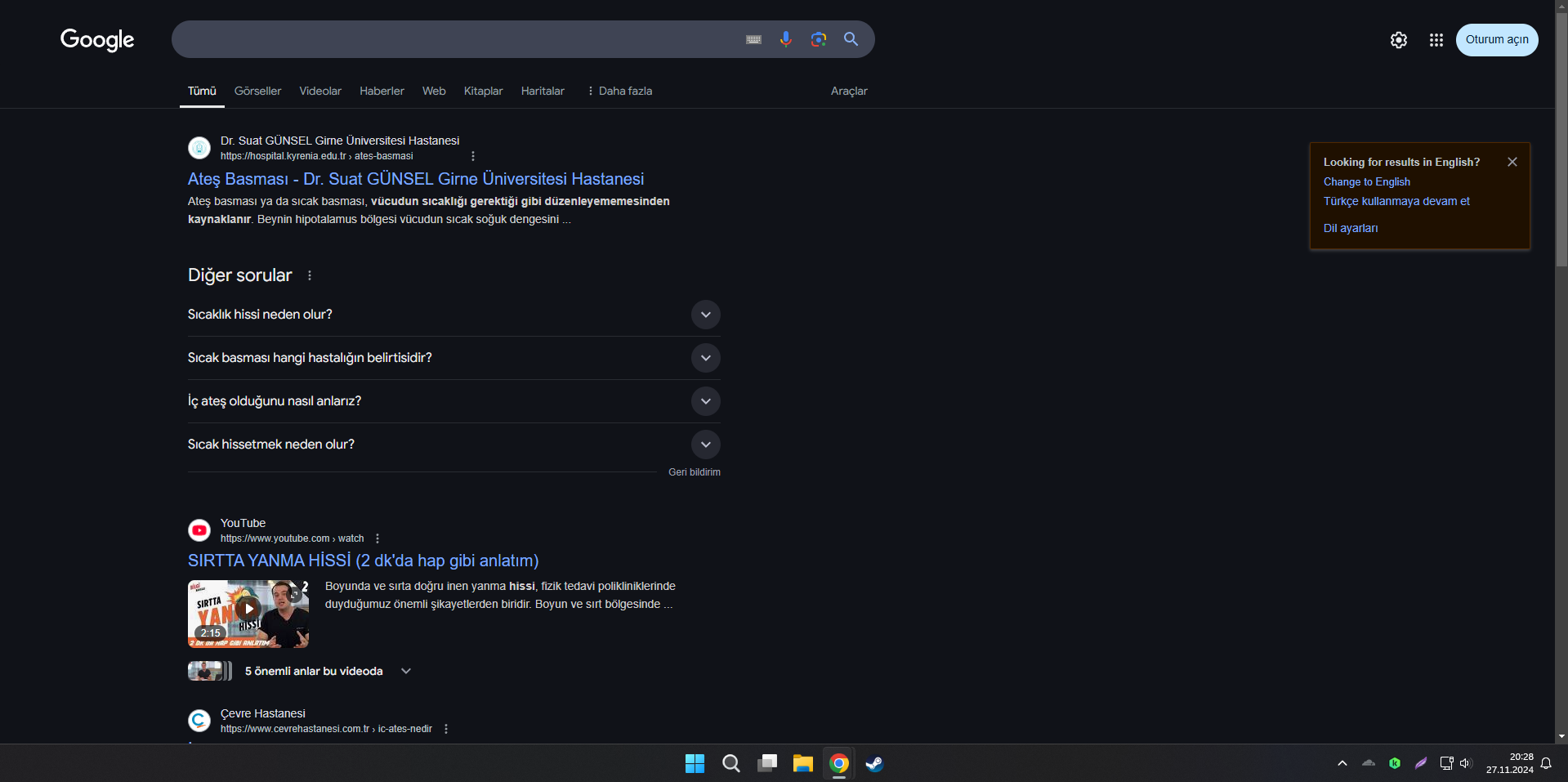The image size is (1568, 782).
Task: Click the magnifier search button
Action: 851,39
